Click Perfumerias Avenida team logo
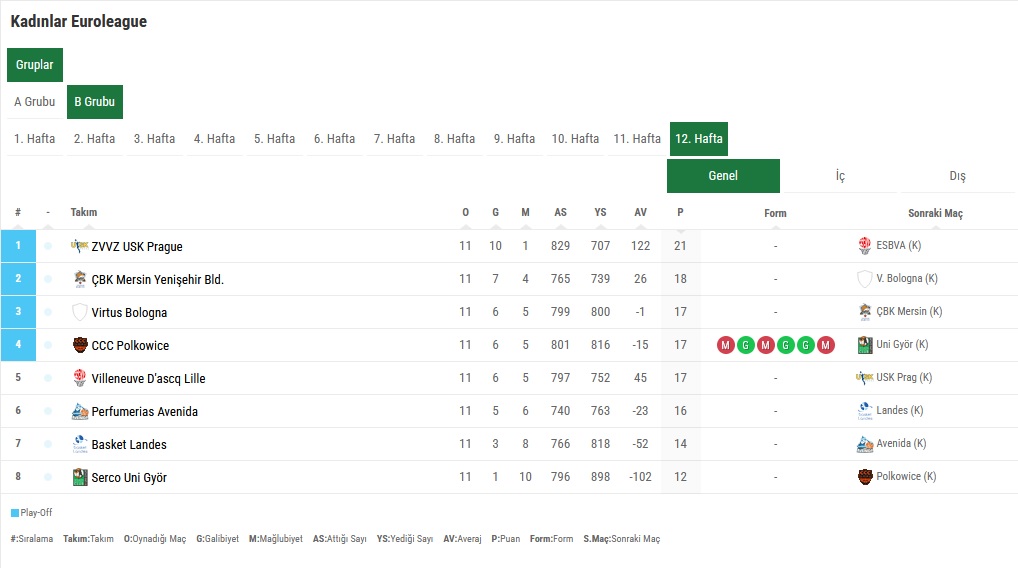Viewport: 1018px width, 568px height. [80, 411]
